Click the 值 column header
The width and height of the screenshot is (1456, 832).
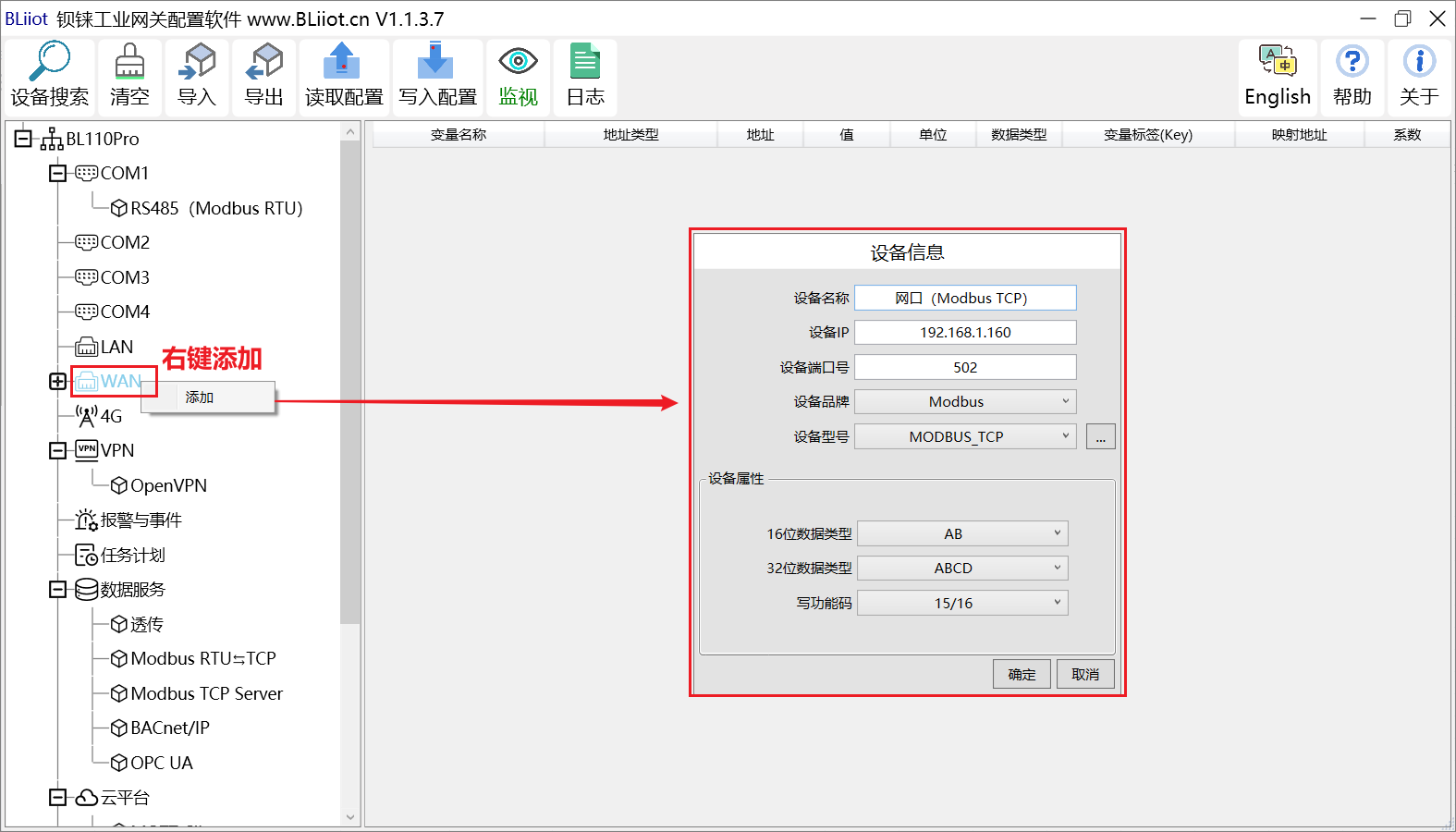tap(847, 135)
